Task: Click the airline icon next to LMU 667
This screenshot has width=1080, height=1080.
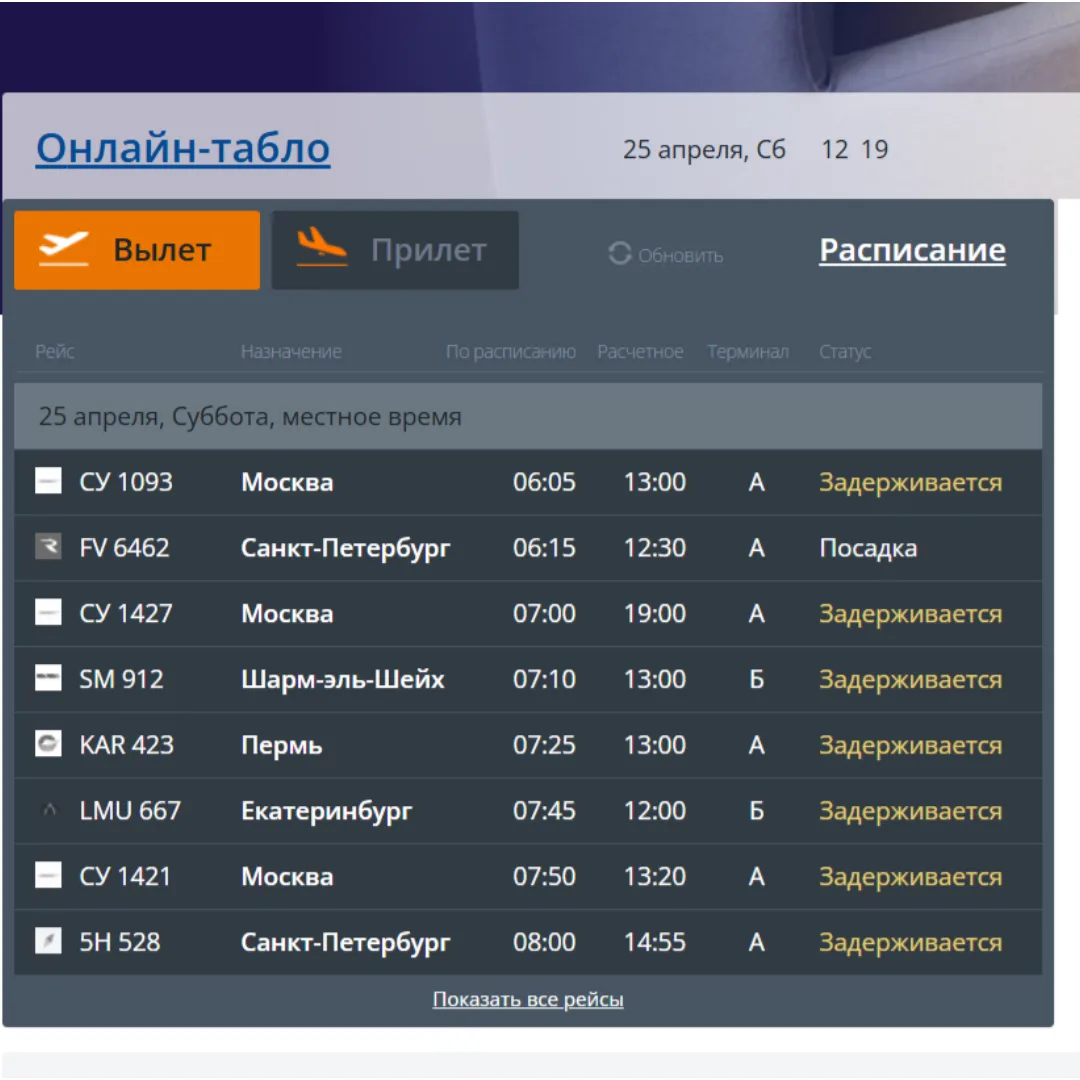Action: tap(48, 811)
